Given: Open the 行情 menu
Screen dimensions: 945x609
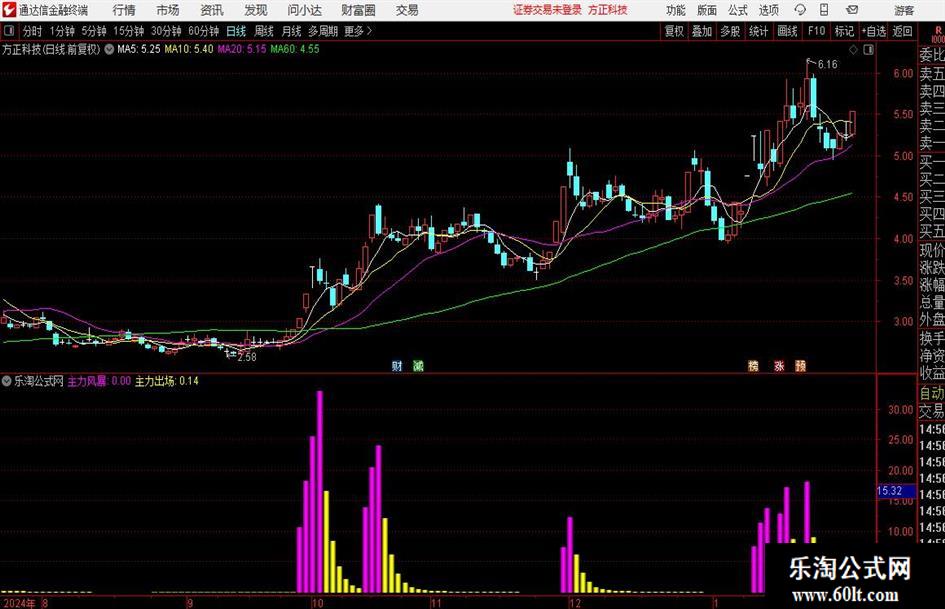Looking at the screenshot, I should (124, 10).
